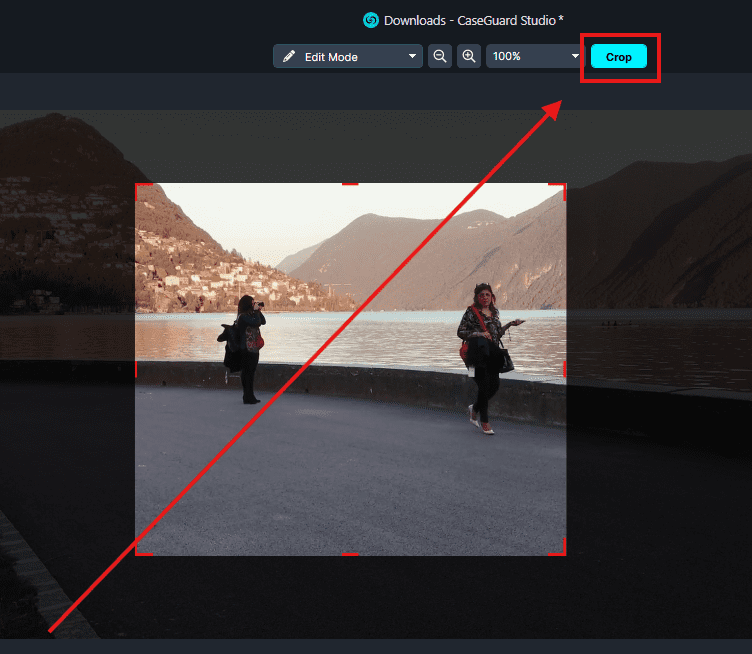
Task: Click the CaseGuard logo in the title
Action: coord(371,20)
